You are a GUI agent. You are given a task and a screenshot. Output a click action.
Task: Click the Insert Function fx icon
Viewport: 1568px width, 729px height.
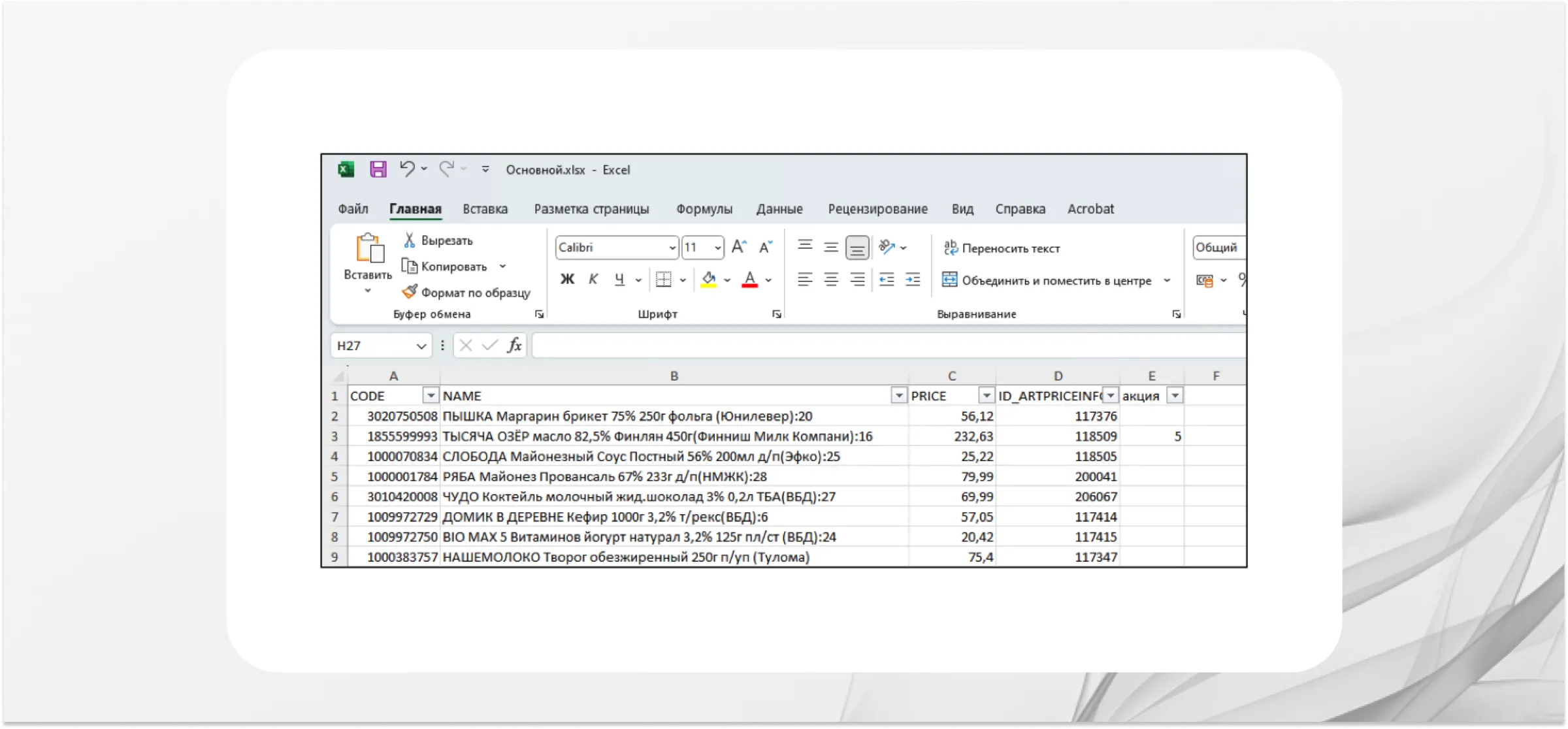[514, 345]
